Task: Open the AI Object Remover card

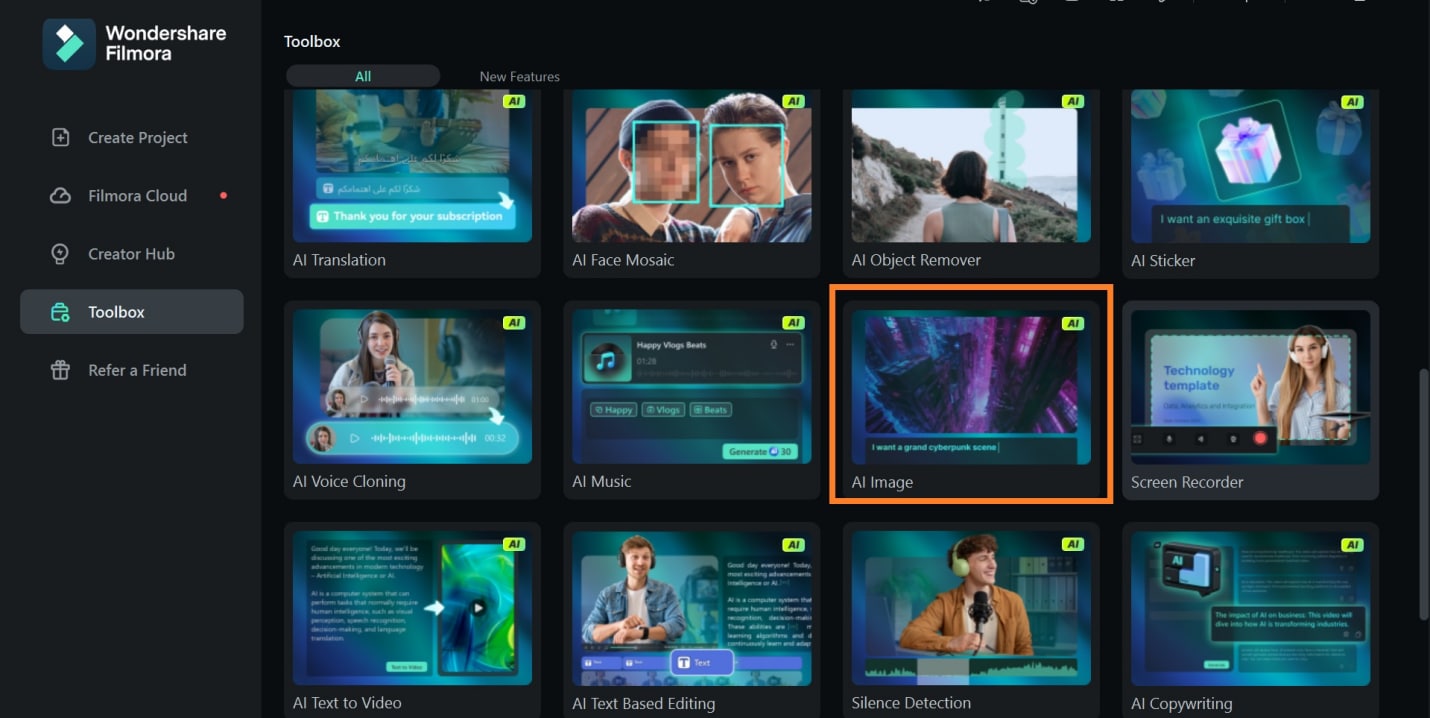Action: click(971, 183)
